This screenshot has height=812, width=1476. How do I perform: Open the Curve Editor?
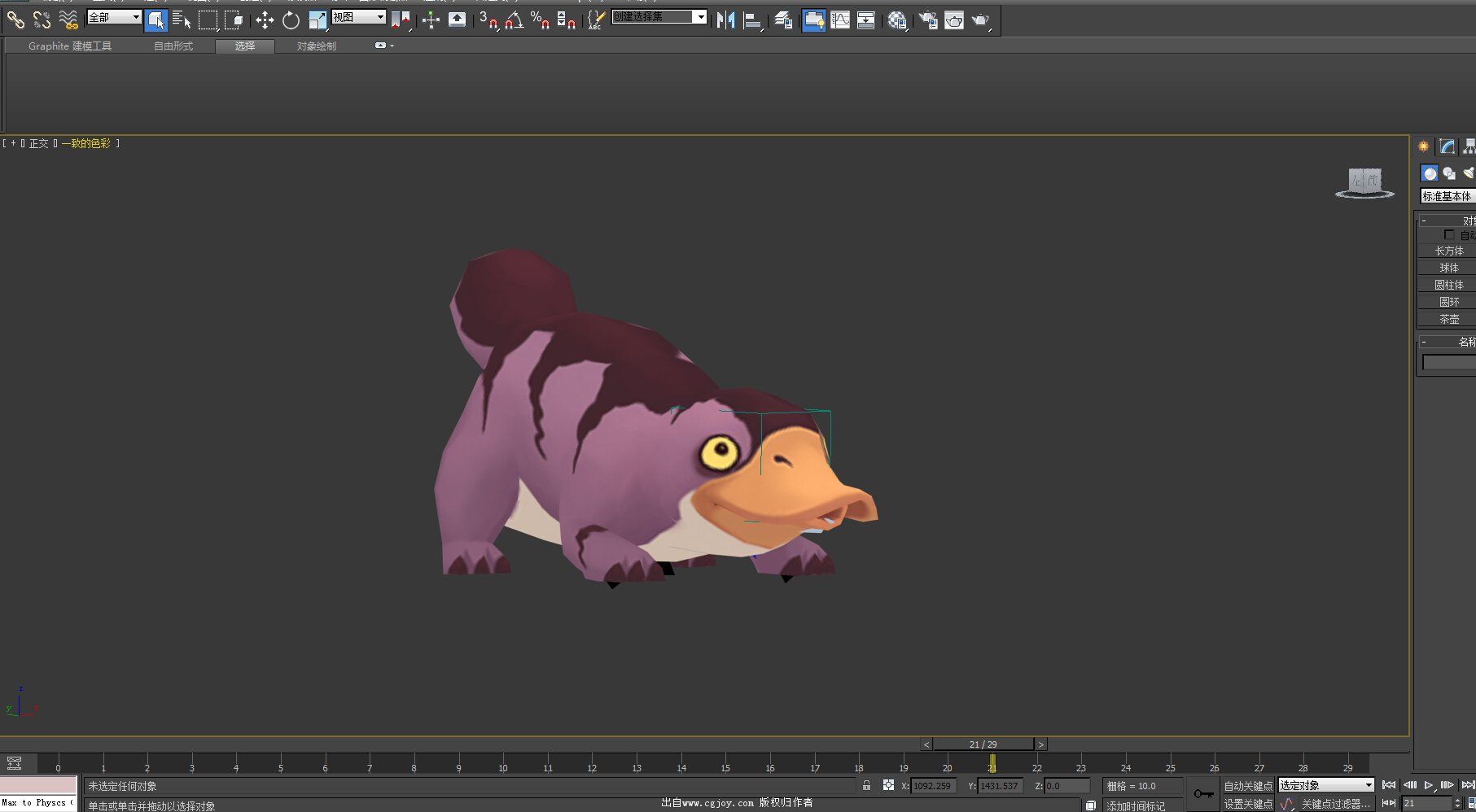click(840, 20)
